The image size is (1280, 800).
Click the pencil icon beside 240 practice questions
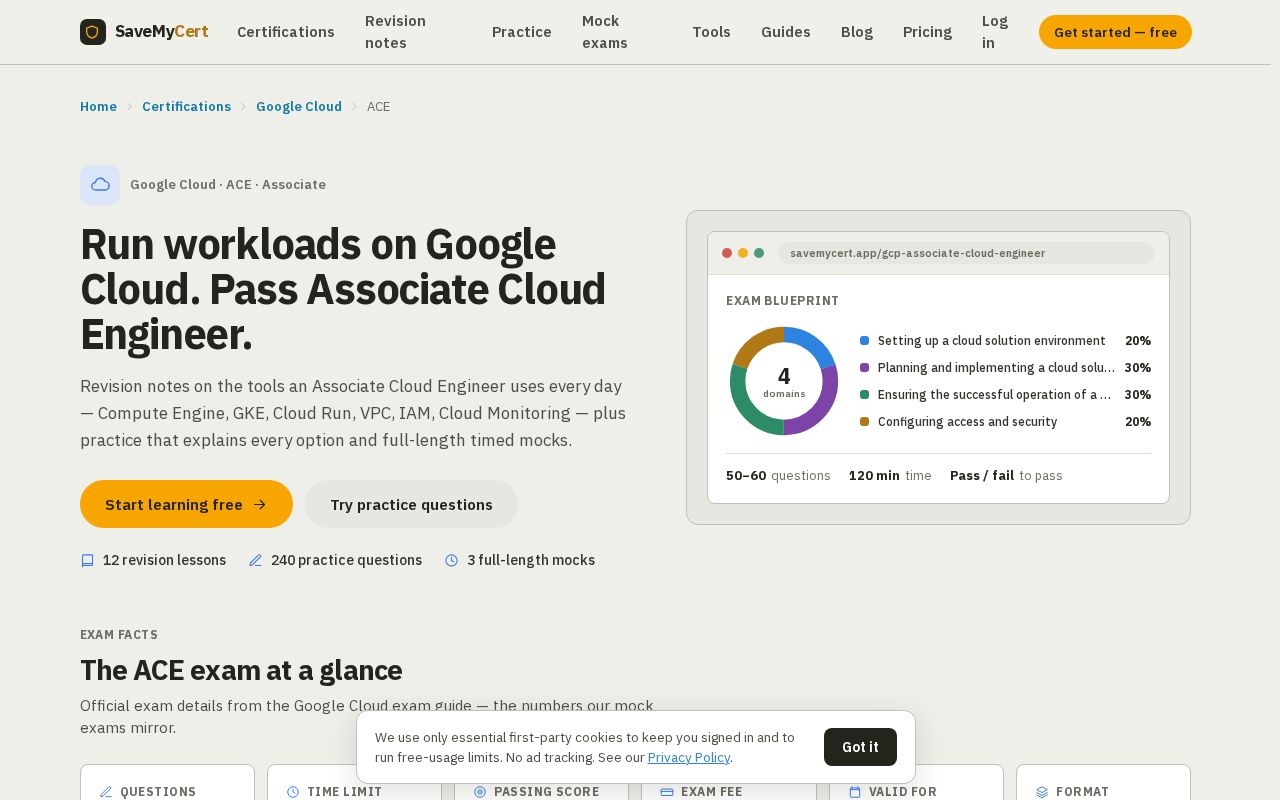(x=255, y=561)
